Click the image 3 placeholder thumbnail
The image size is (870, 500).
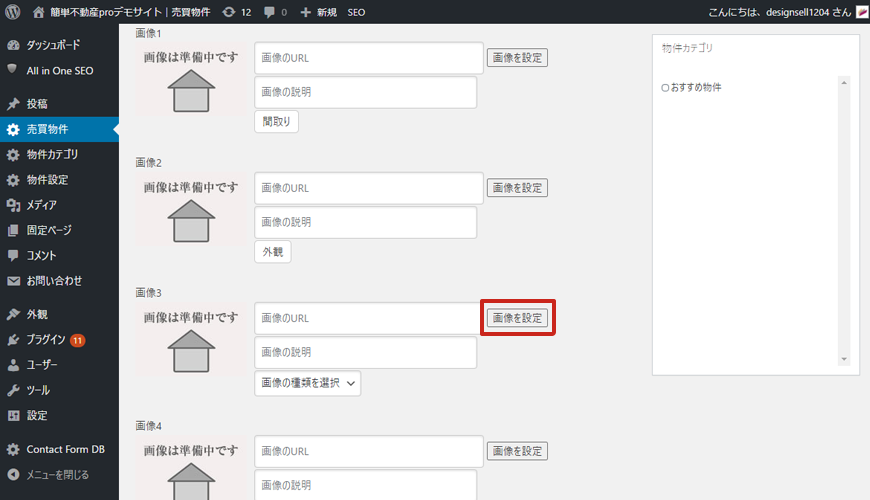pos(191,340)
